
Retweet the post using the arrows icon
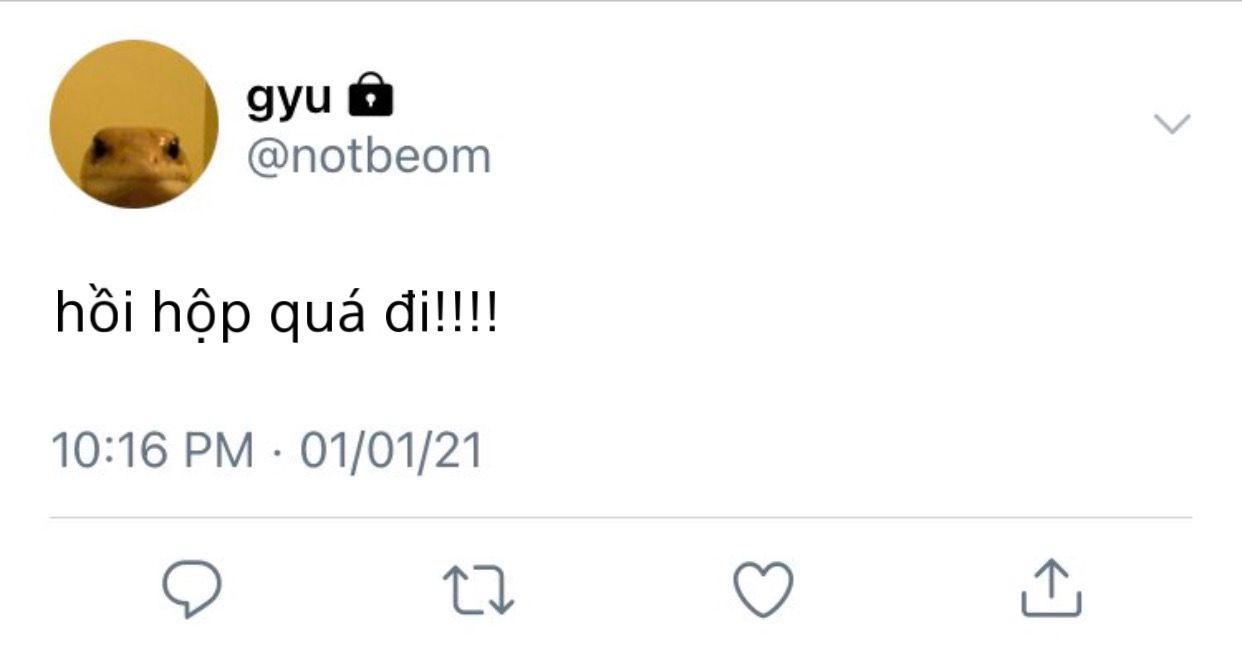click(478, 589)
